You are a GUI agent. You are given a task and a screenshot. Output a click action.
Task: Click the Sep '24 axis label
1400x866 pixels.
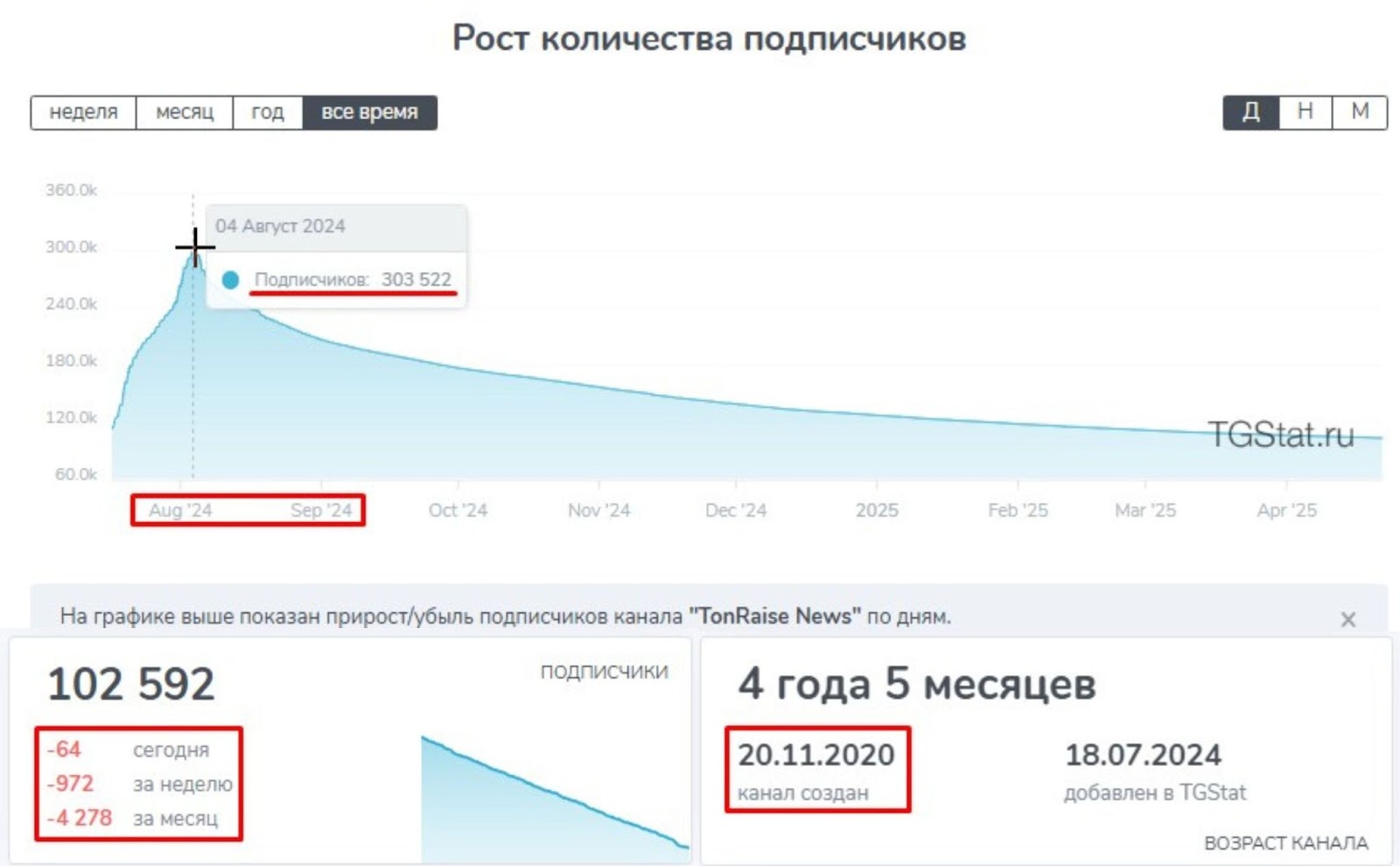pos(321,510)
